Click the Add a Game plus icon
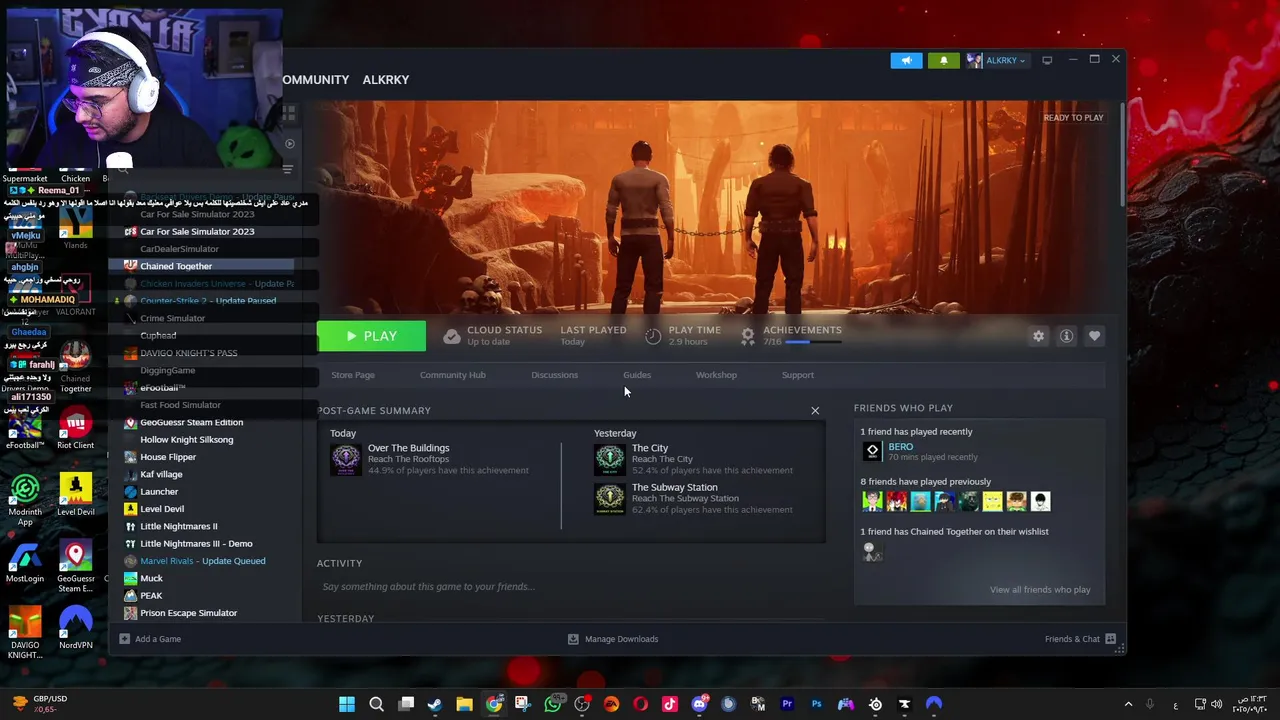 125,639
